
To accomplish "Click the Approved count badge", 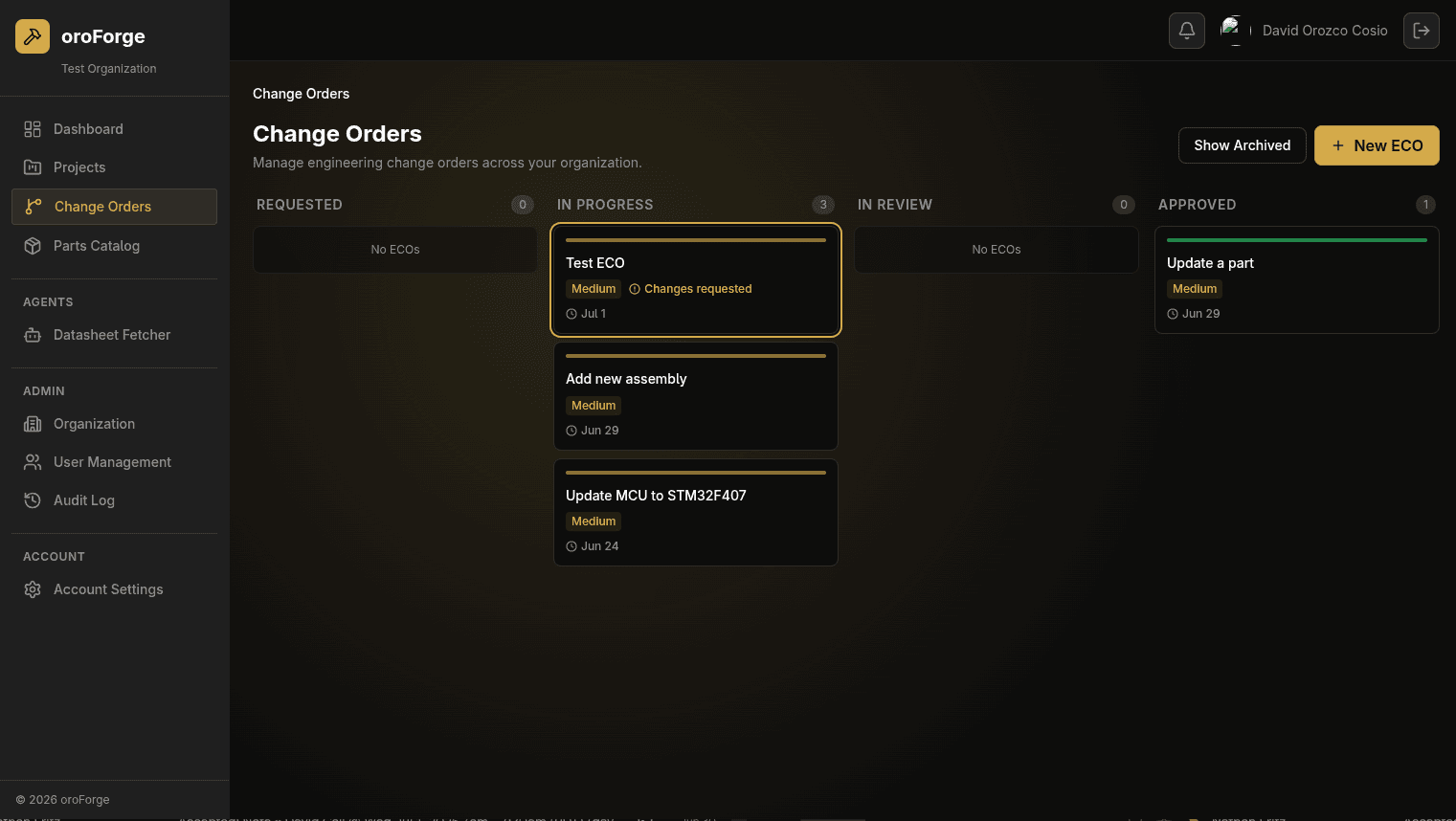I will point(1425,205).
